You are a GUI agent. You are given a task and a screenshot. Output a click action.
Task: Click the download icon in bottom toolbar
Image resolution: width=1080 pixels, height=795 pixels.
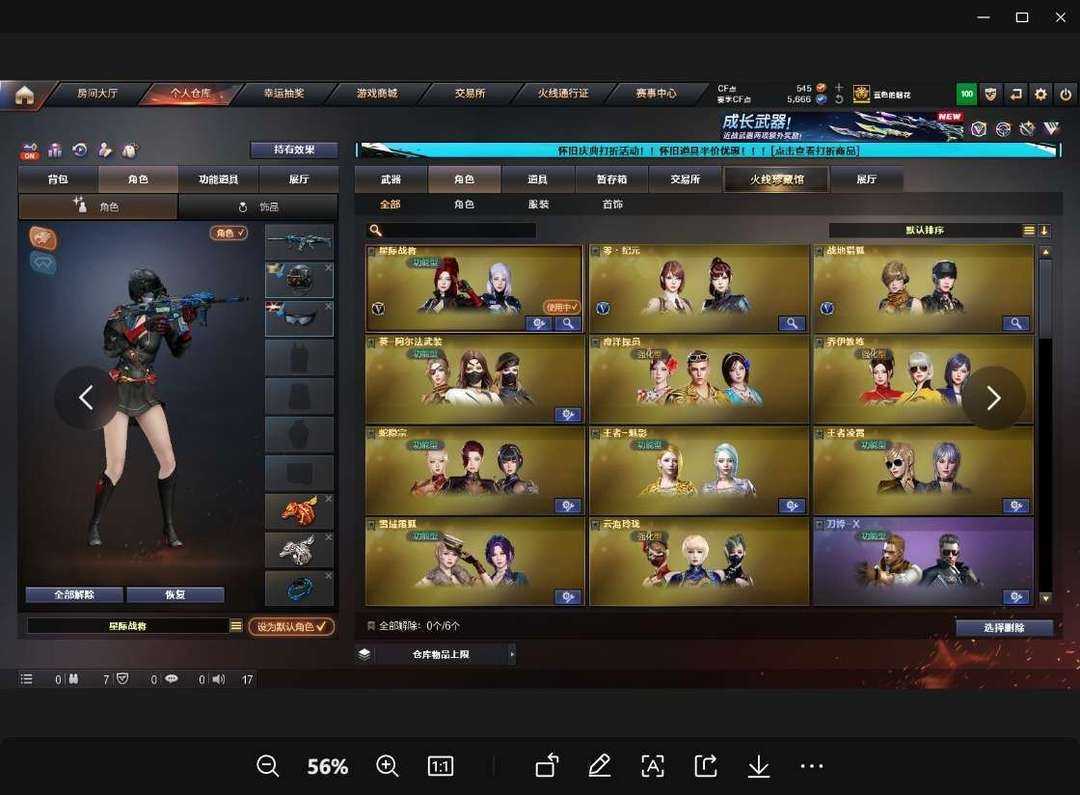pyautogui.click(x=758, y=766)
